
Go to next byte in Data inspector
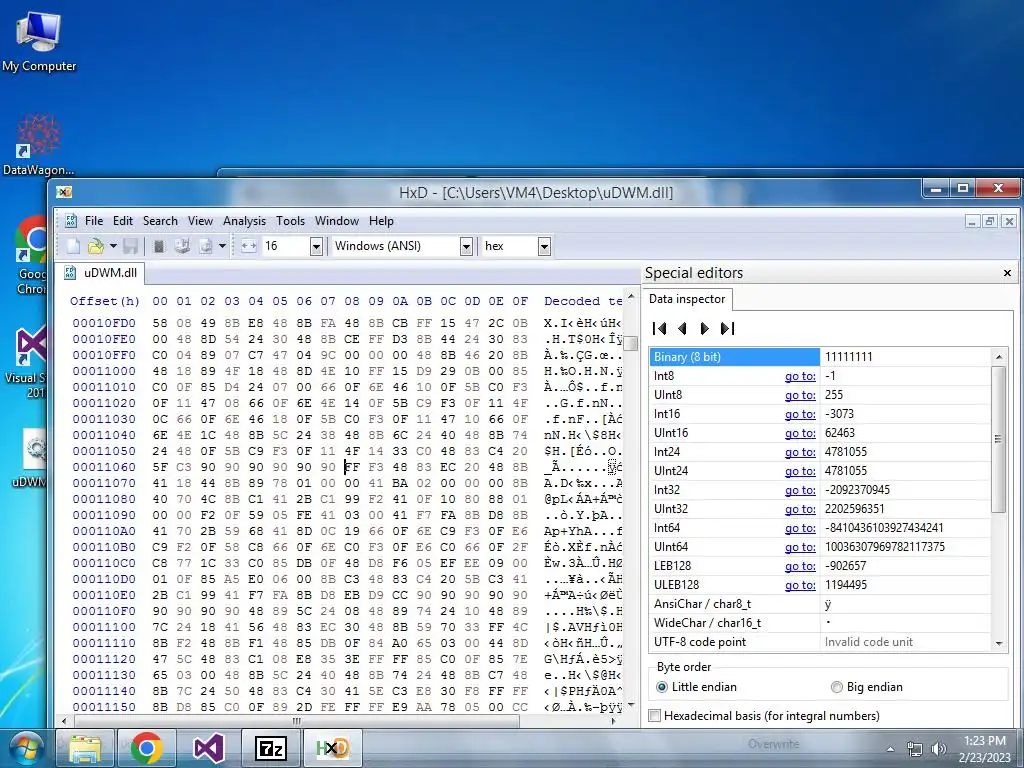(x=704, y=328)
